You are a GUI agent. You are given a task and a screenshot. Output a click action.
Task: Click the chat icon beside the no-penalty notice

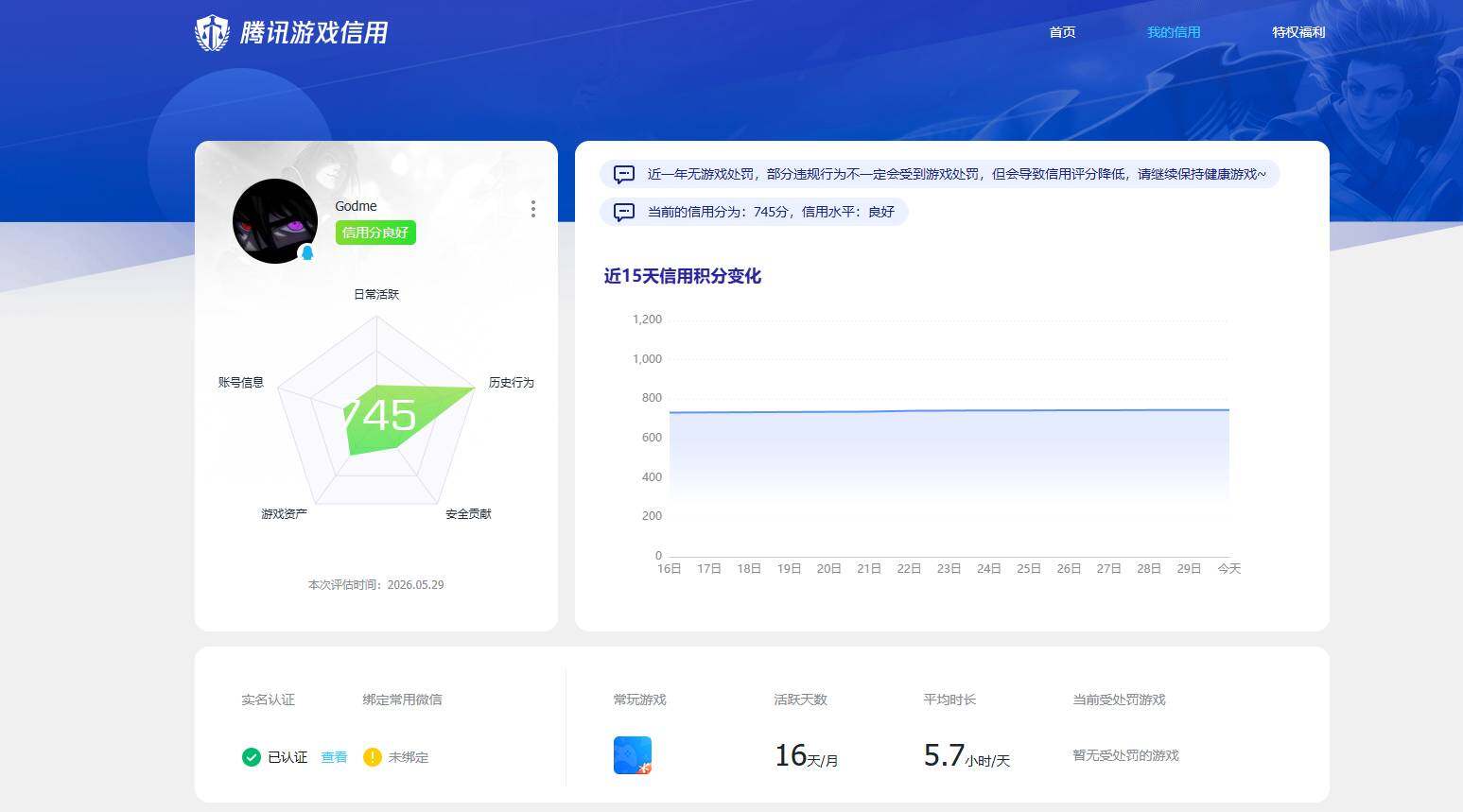pos(624,175)
